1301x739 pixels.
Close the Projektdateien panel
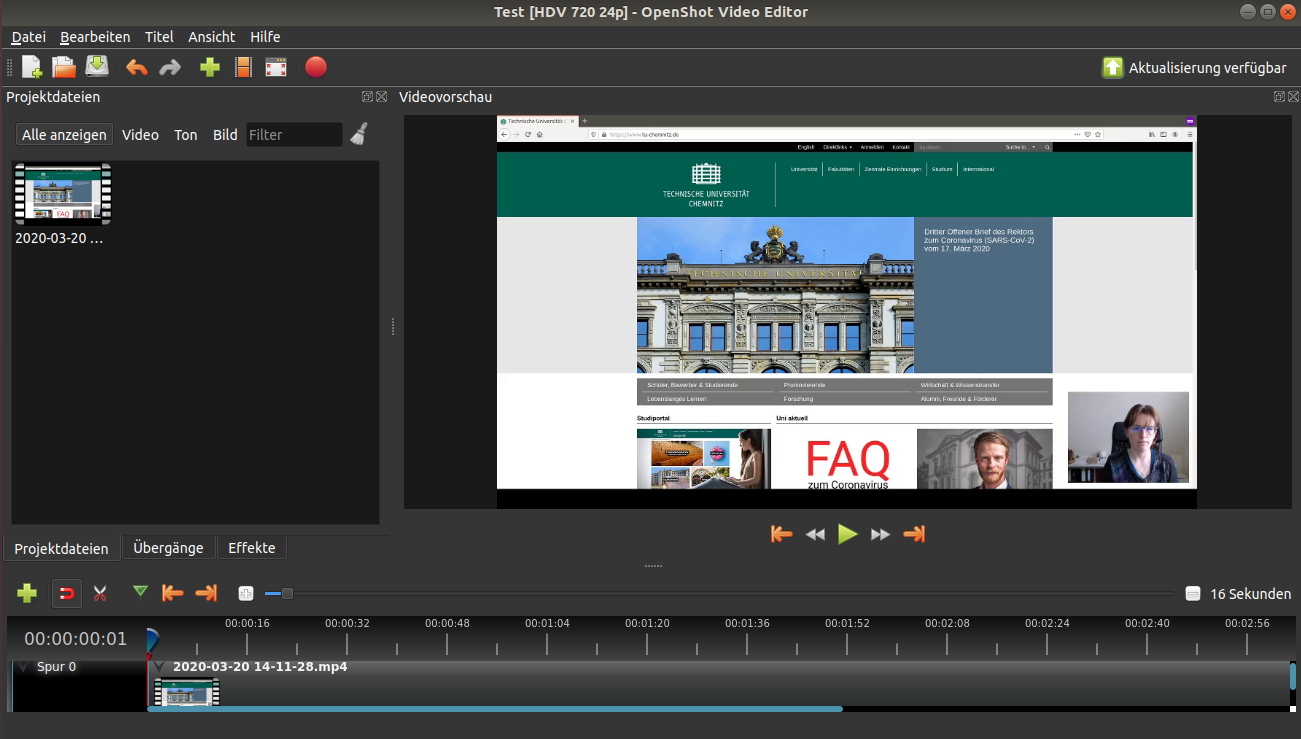380,97
